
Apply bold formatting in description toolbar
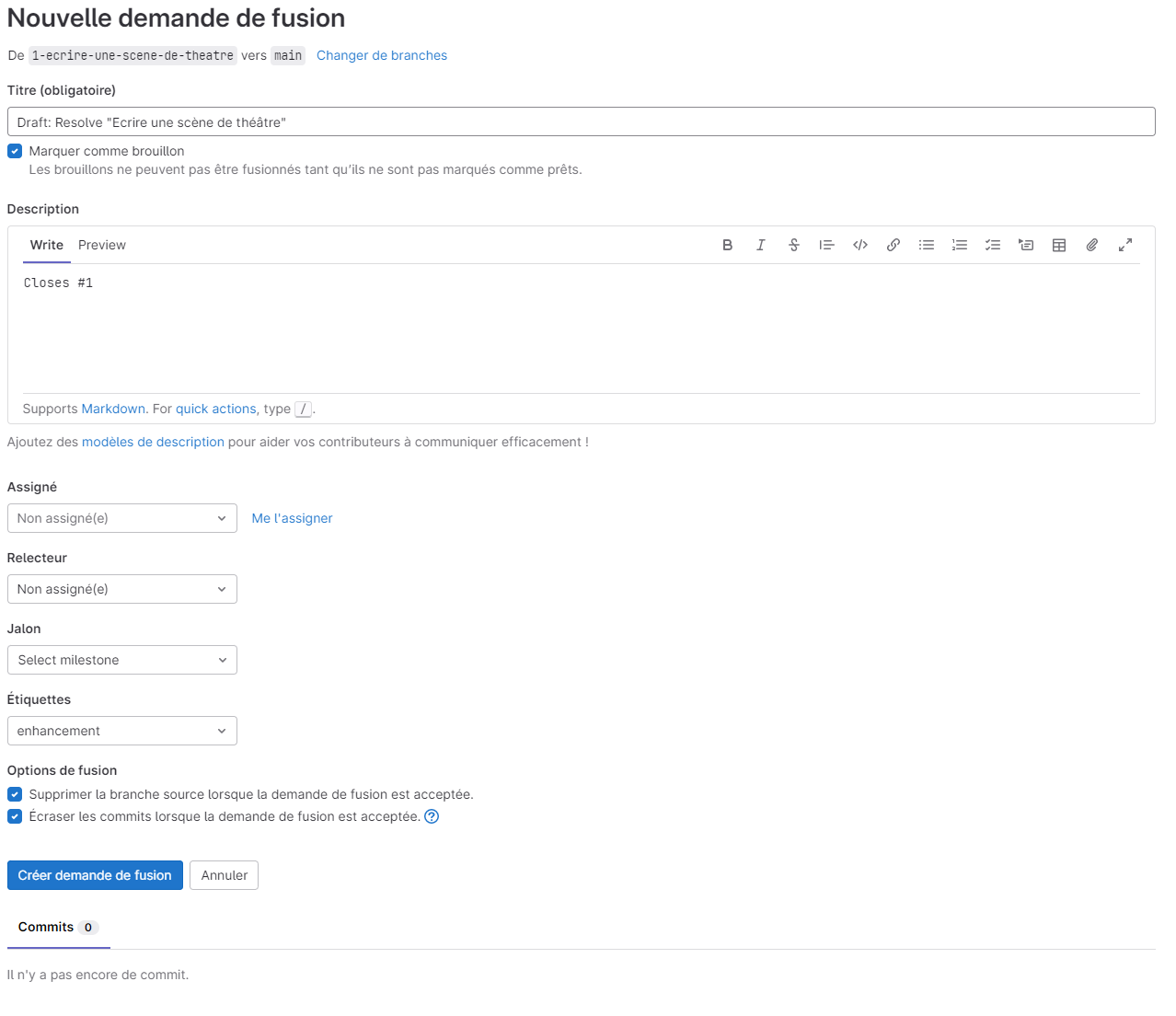727,245
